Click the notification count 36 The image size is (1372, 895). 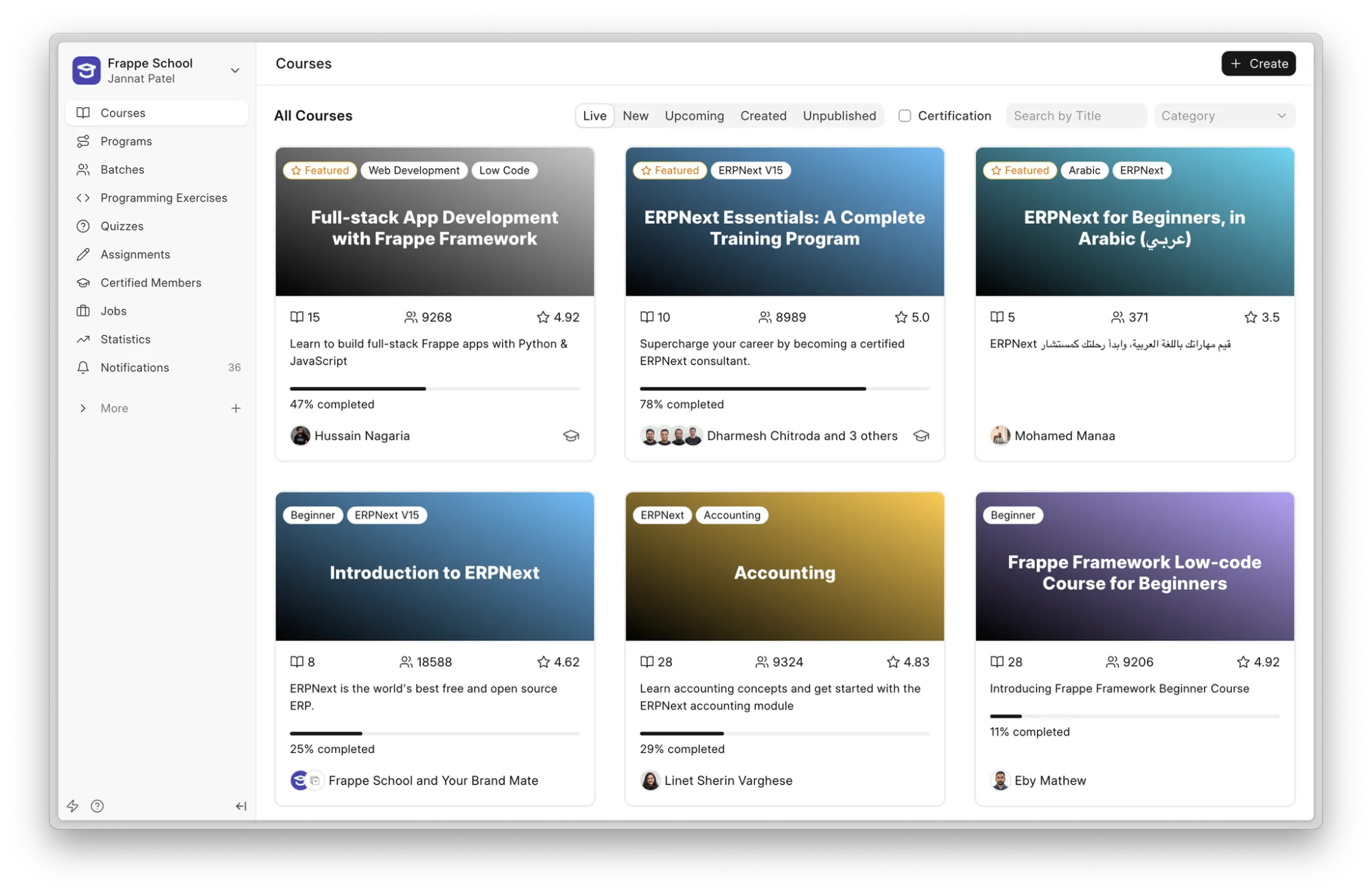pyautogui.click(x=234, y=367)
